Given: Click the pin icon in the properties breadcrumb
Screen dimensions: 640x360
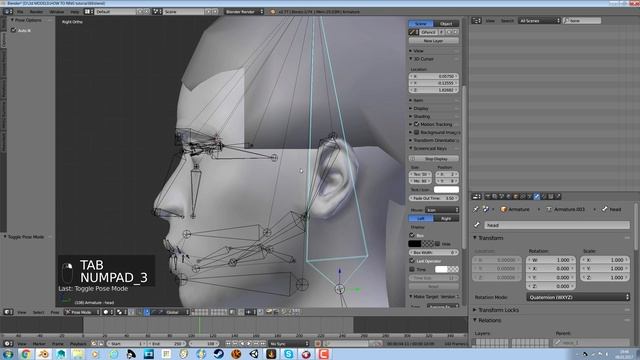Looking at the screenshot, I should click(x=476, y=209).
